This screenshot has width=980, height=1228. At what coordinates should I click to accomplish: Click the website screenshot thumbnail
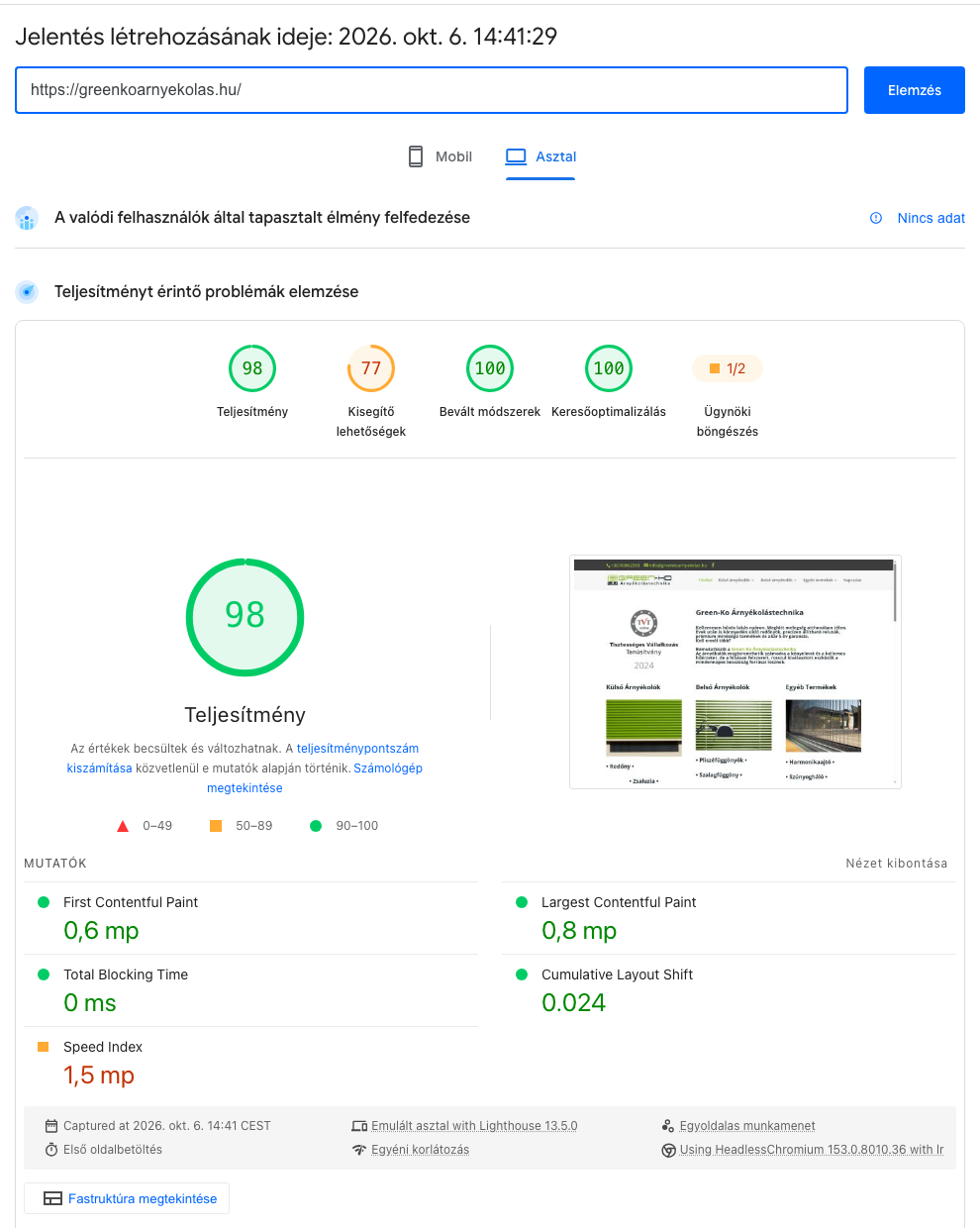735,671
